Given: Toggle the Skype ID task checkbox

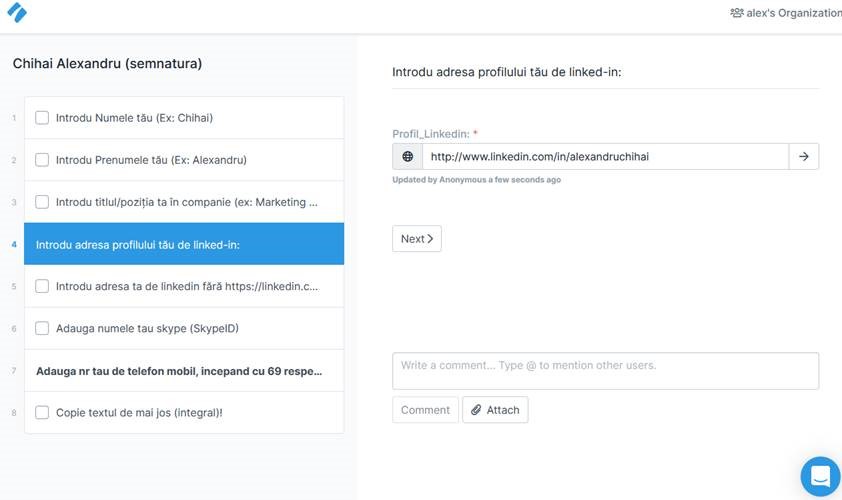Looking at the screenshot, I should [x=42, y=328].
